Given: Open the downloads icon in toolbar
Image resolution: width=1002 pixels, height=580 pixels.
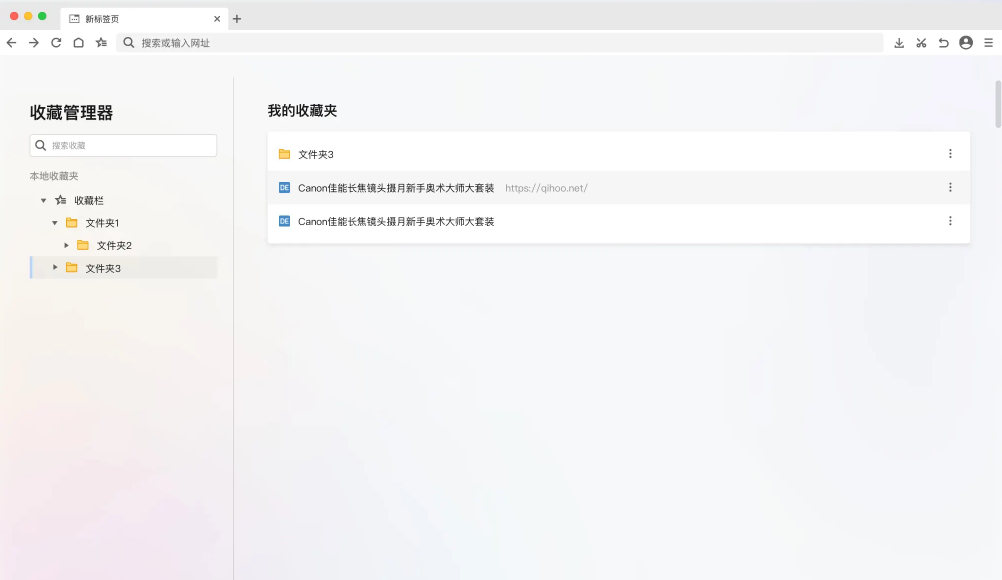Looking at the screenshot, I should pyautogui.click(x=899, y=43).
